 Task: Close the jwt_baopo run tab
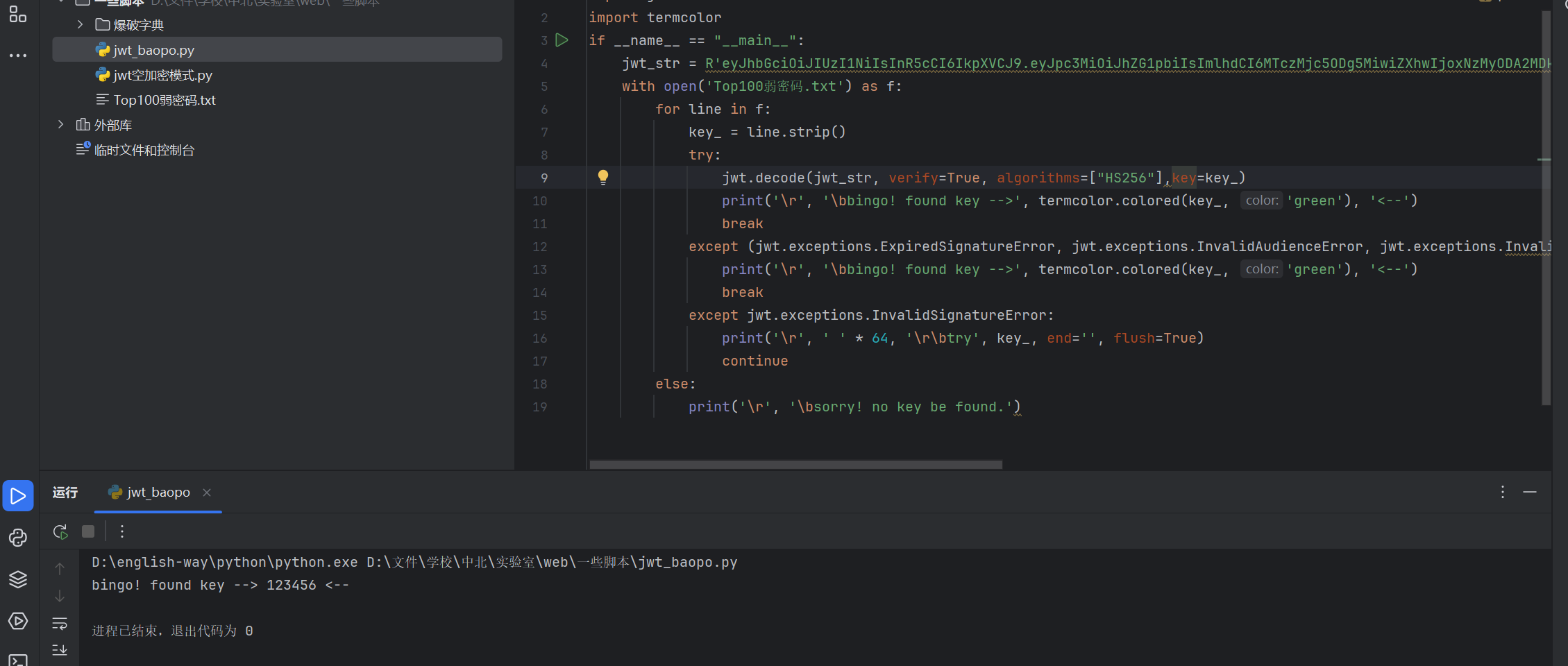point(207,493)
